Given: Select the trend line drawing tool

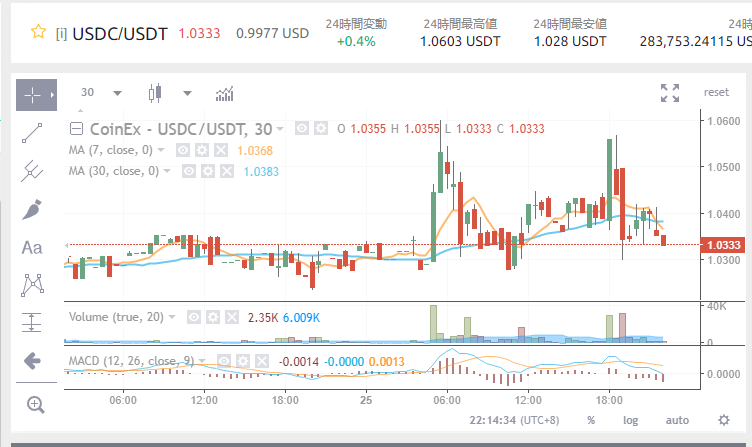Looking at the screenshot, I should (33, 132).
